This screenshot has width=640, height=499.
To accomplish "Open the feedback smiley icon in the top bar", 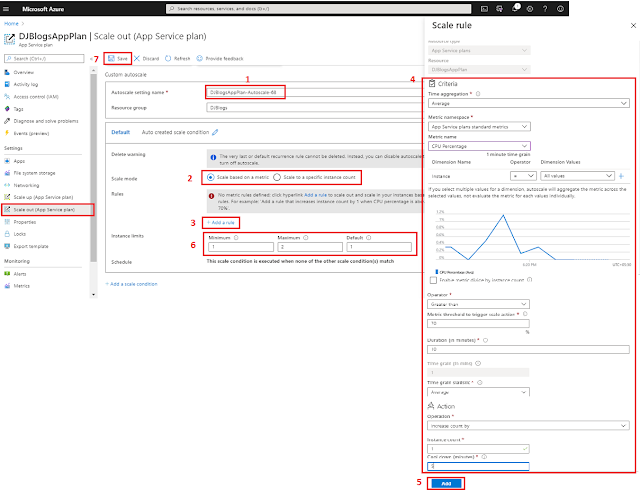I will (x=560, y=9).
